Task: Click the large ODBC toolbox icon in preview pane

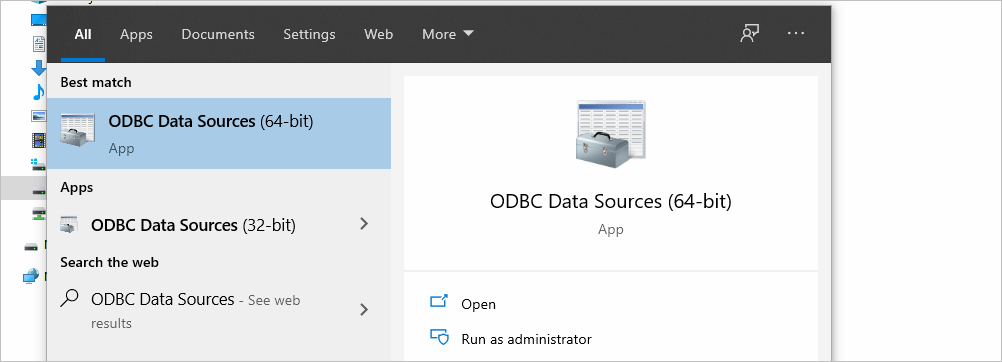Action: 611,134
